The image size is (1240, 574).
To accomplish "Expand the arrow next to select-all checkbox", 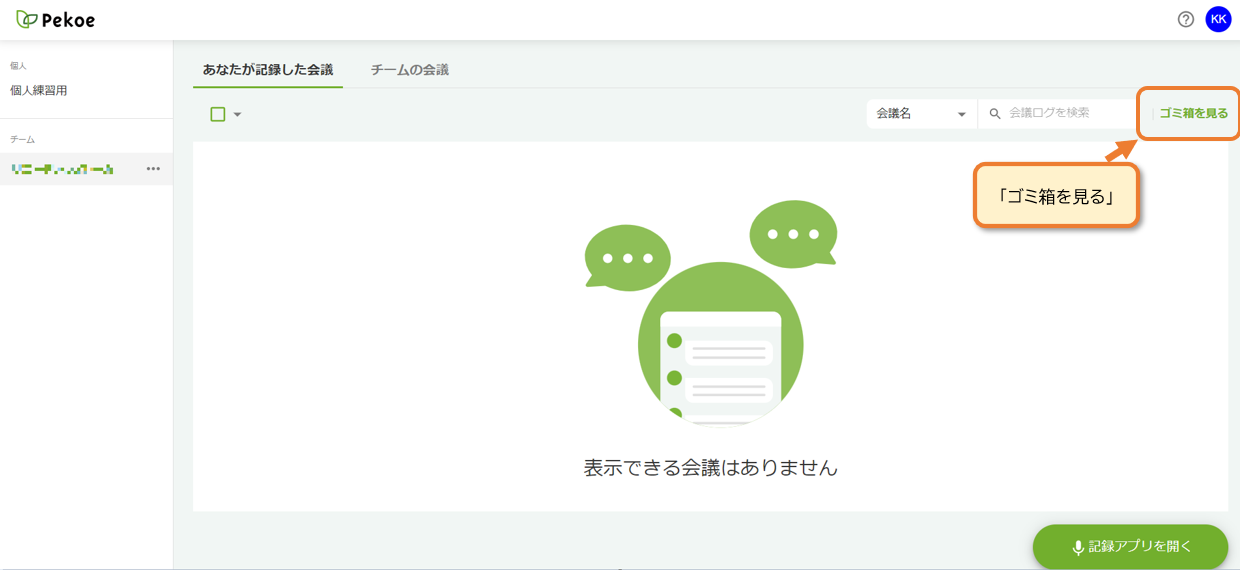I will coord(238,114).
